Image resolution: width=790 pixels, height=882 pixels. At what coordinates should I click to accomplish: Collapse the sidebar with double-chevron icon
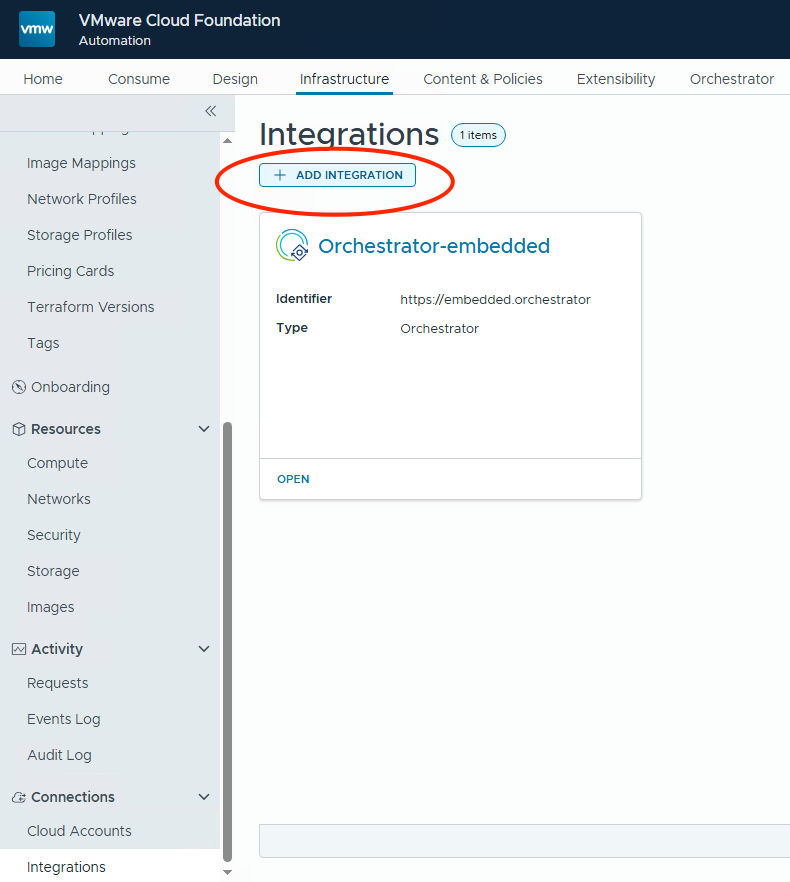[x=210, y=111]
